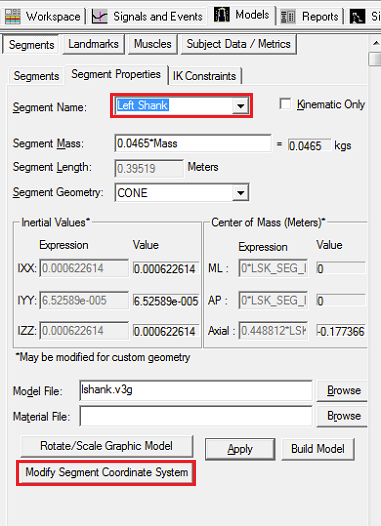Click Rotate/Scale Graphic Model button
Image resolution: width=381 pixels, height=526 pixels.
tap(107, 446)
